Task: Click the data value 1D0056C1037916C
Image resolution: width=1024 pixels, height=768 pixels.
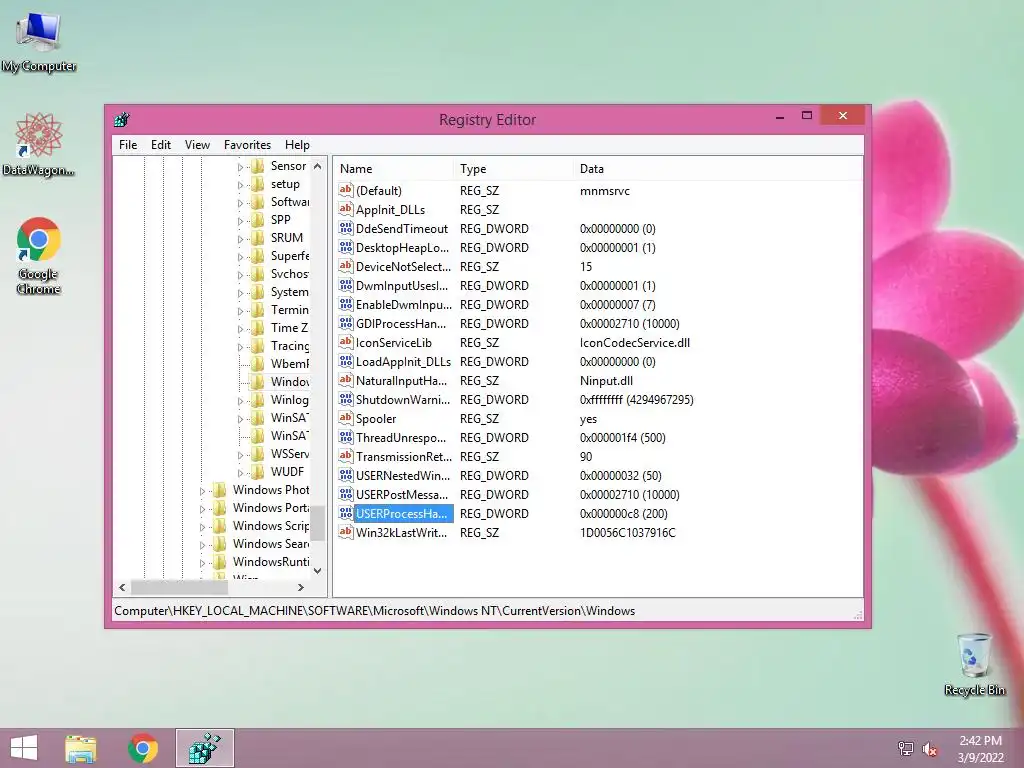Action: pos(628,533)
